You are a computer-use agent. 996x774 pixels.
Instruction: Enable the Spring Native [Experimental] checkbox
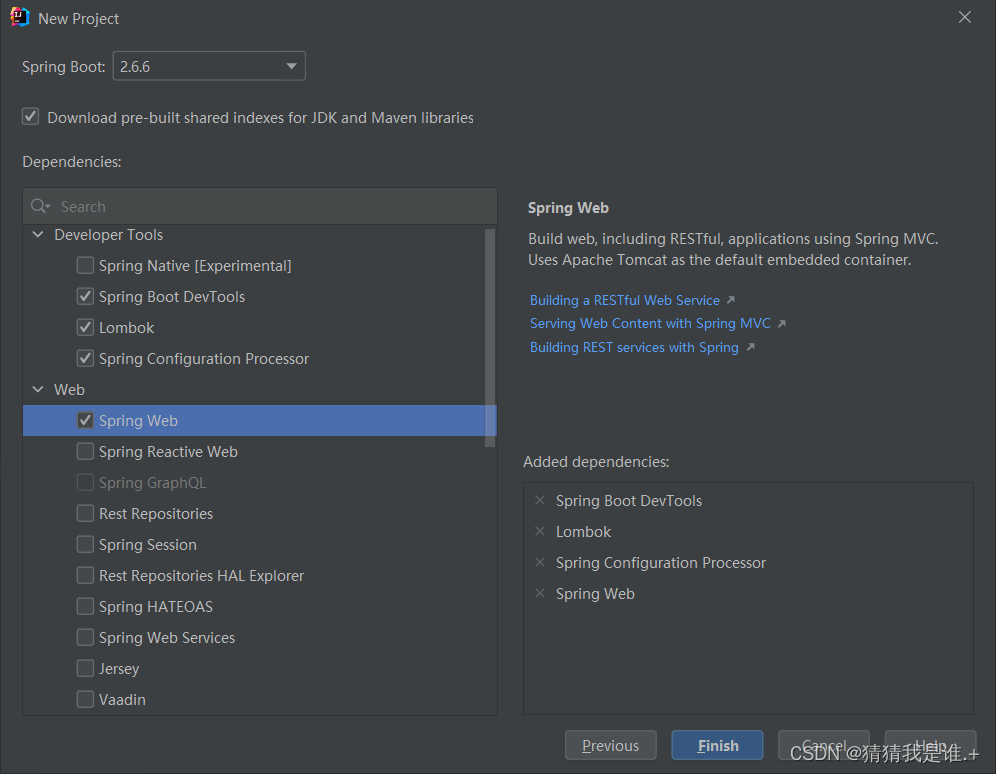86,266
